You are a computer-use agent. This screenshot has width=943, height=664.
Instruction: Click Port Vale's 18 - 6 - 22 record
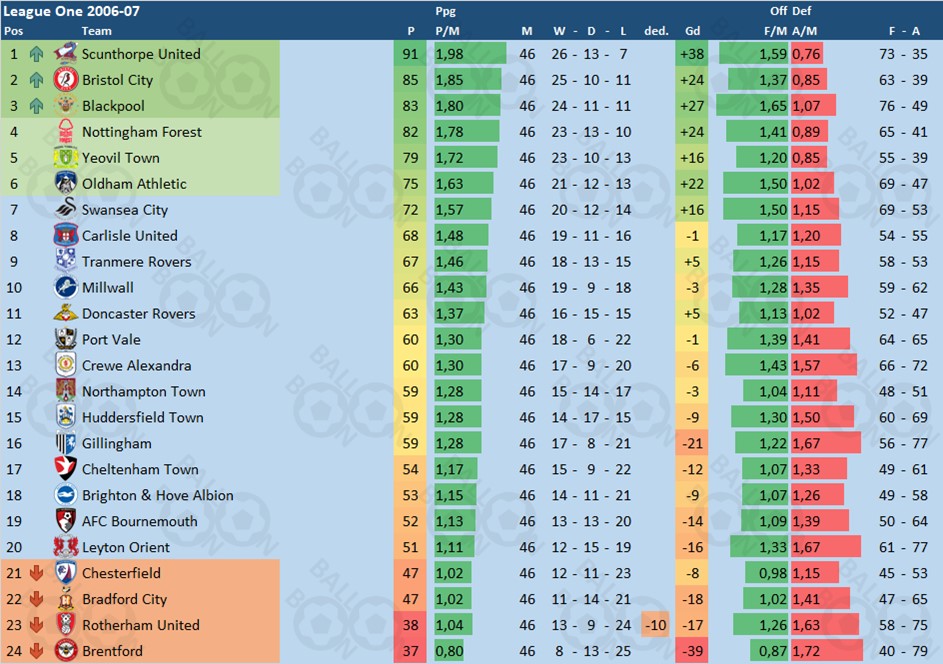tap(591, 339)
